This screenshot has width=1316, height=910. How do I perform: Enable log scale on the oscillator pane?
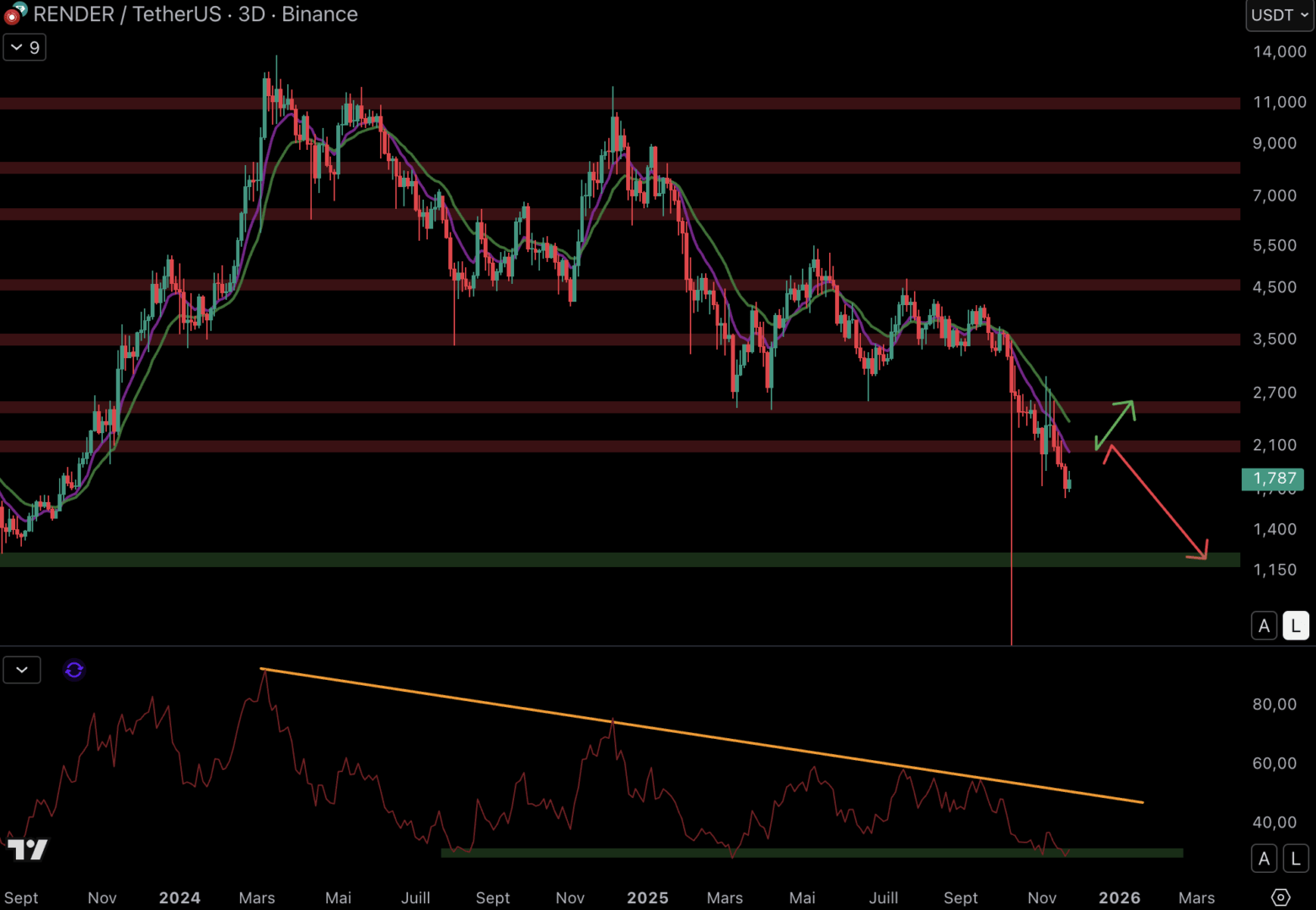(x=1295, y=859)
